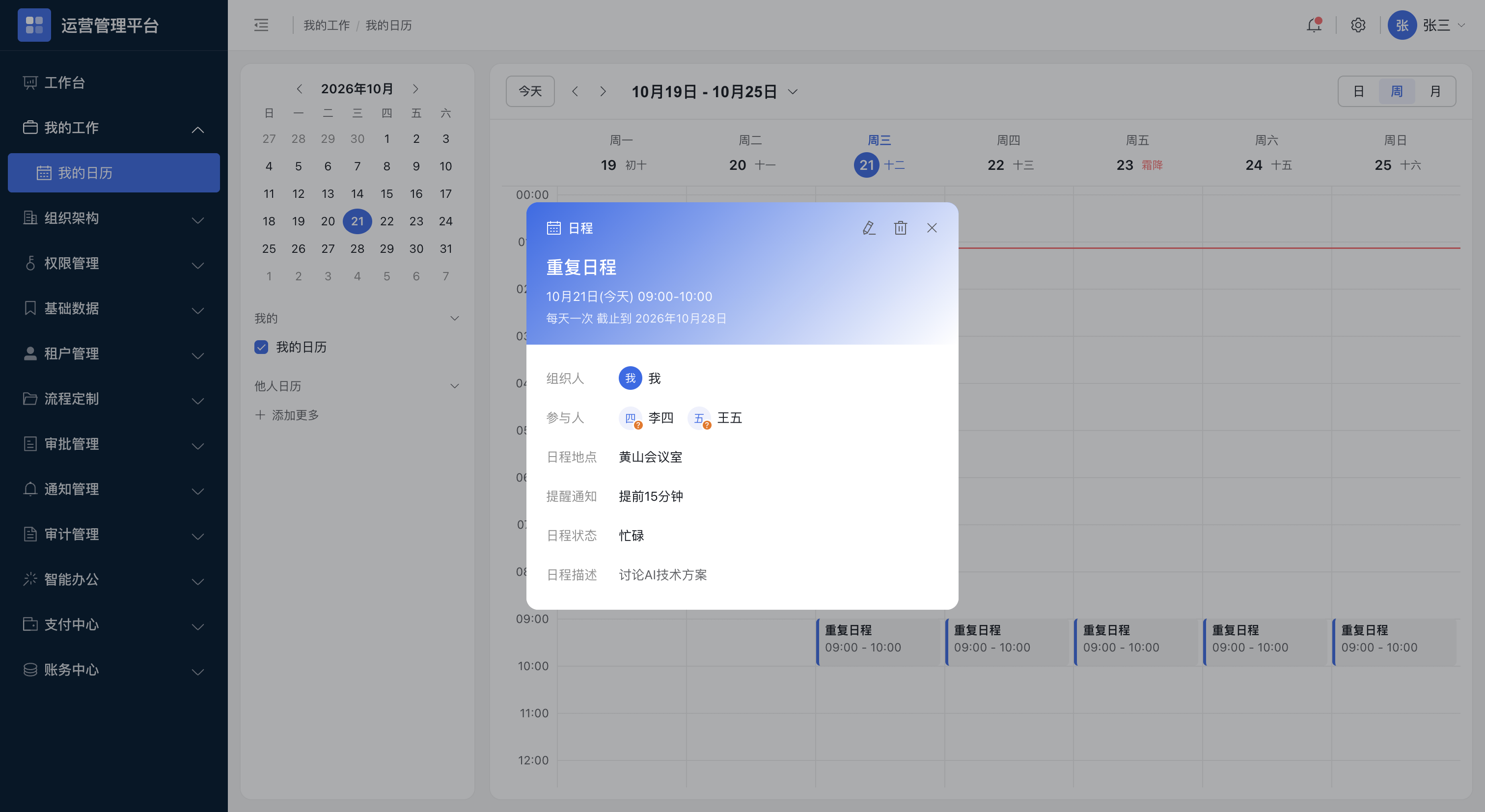1485x812 pixels.
Task: Open 重复日程 event on Thursday 22
Action: [x=1008, y=642]
